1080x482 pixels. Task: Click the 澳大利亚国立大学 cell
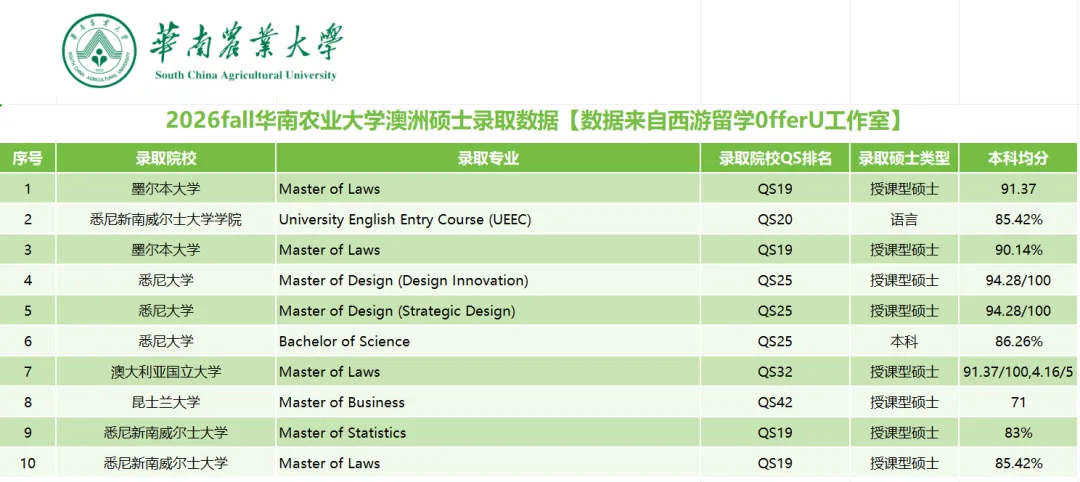pyautogui.click(x=166, y=372)
